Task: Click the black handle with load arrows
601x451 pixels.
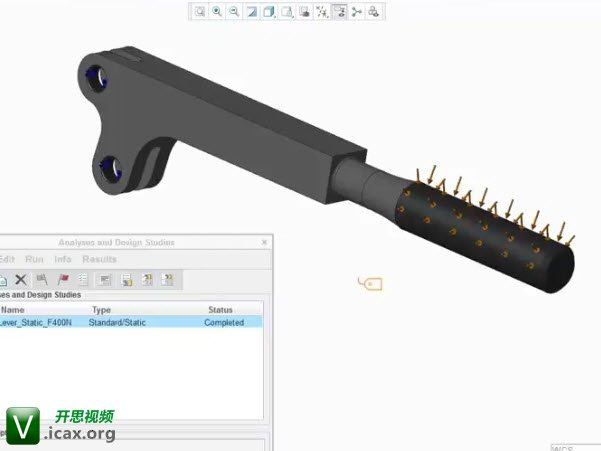Action: [x=486, y=238]
